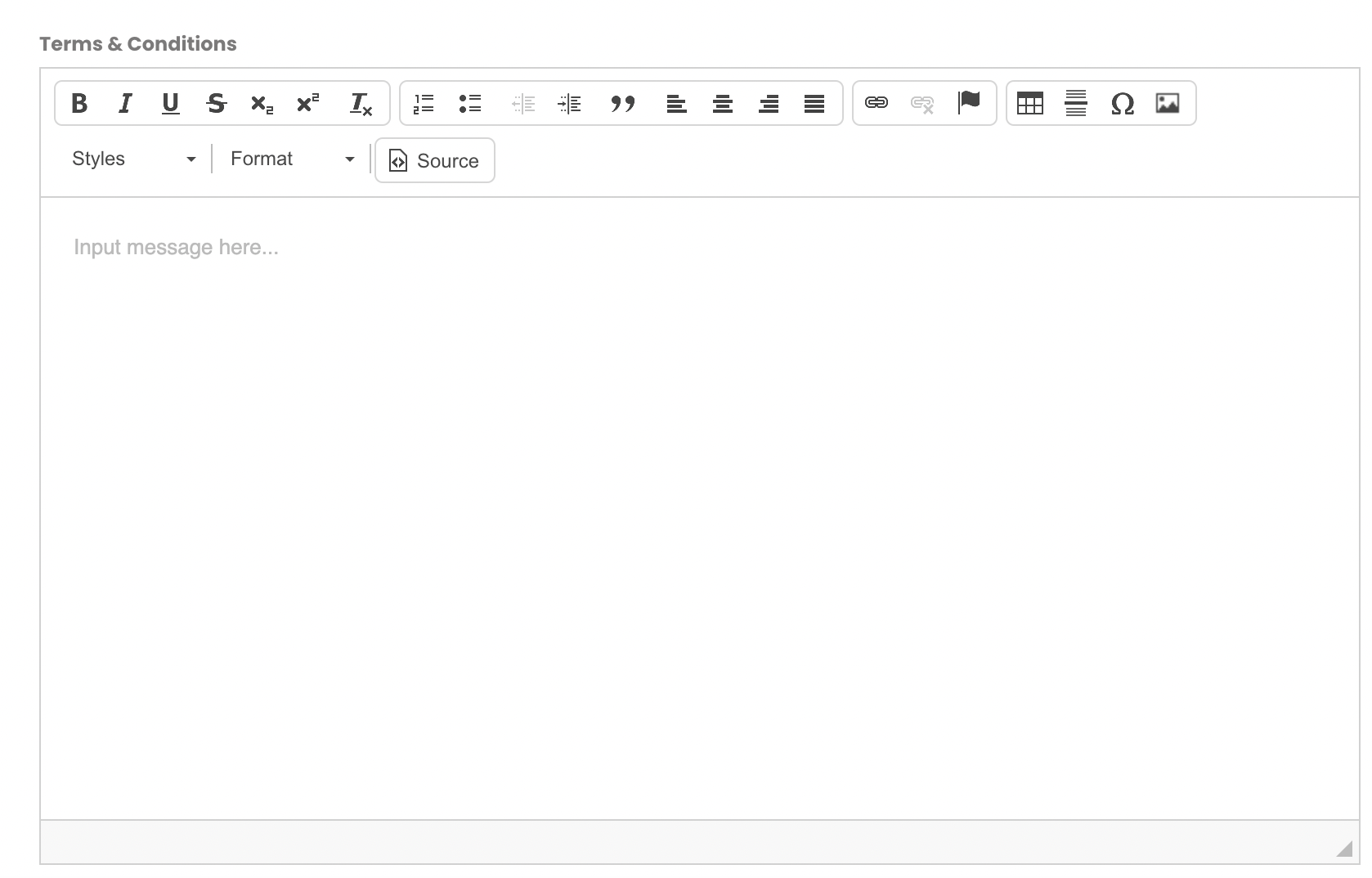The width and height of the screenshot is (1372, 878).
Task: Insert a special character (Omega icon)
Action: click(1123, 103)
